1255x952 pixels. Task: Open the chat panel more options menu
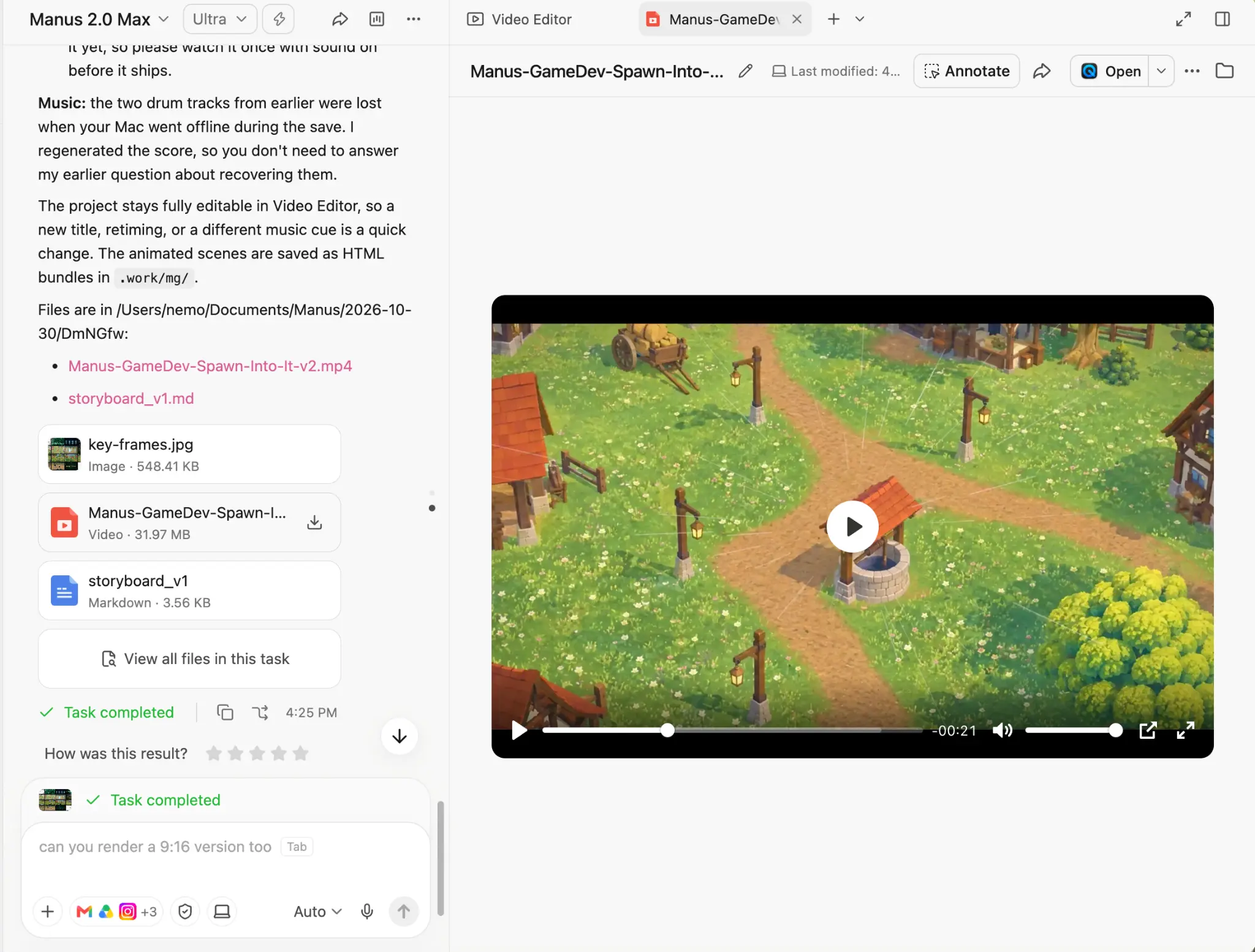tap(414, 20)
